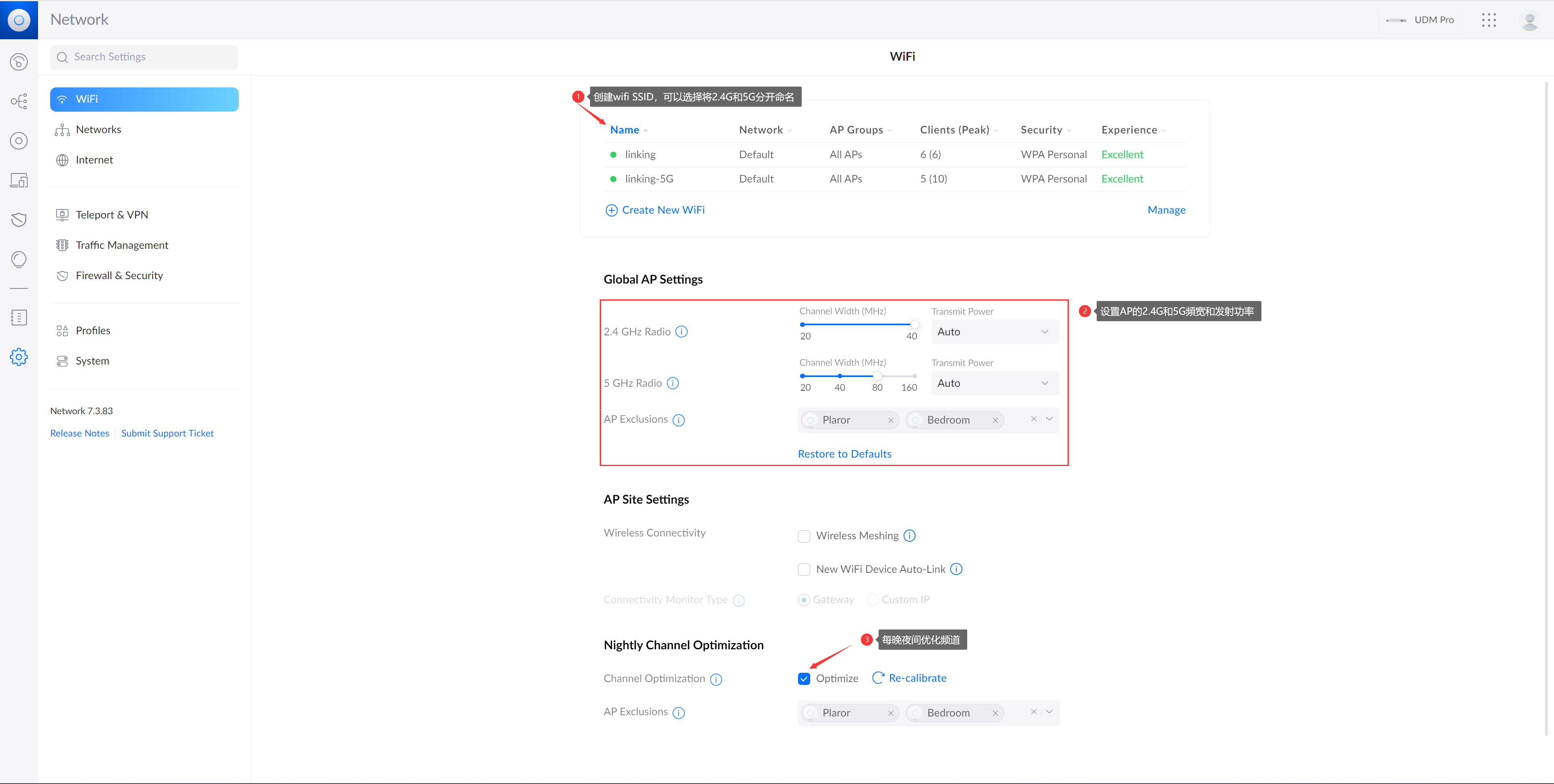This screenshot has height=784, width=1554.
Task: Click the UniFi logo icon
Action: click(x=19, y=20)
